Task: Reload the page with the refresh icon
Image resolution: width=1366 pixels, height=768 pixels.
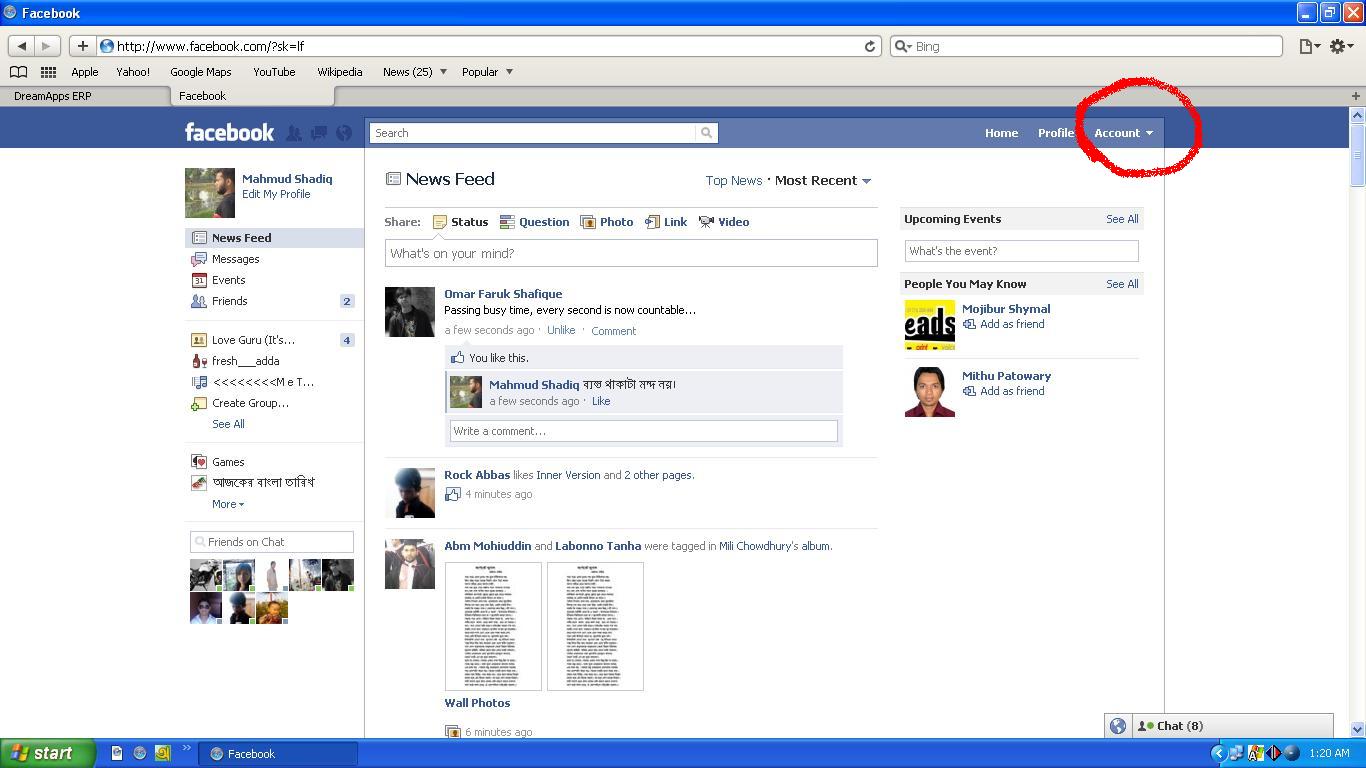Action: tap(870, 46)
